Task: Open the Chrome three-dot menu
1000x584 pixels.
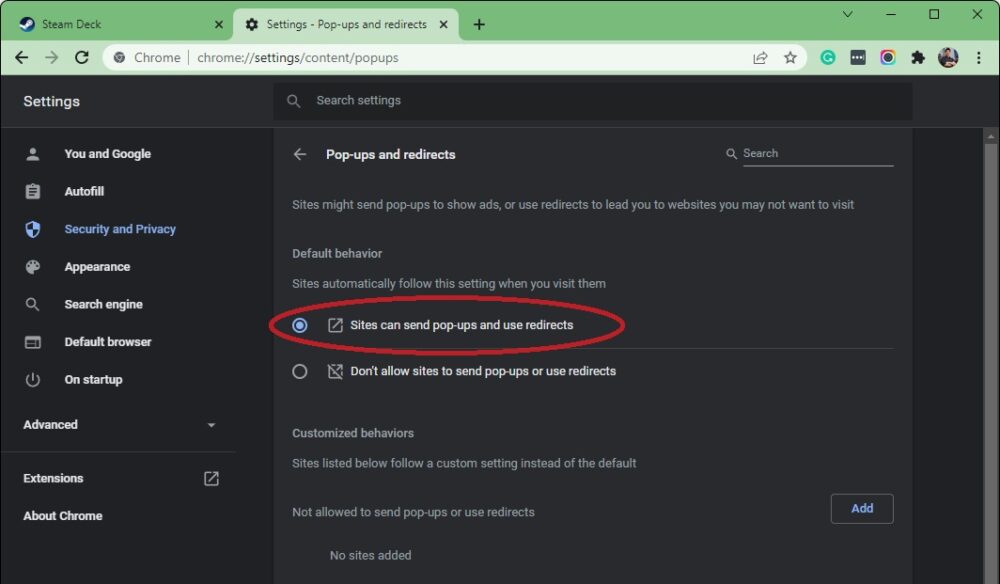Action: pos(978,57)
